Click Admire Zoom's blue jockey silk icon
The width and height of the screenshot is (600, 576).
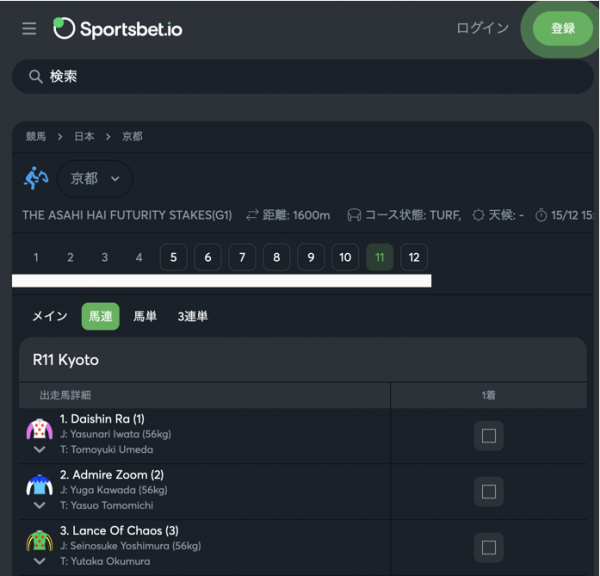[39, 485]
